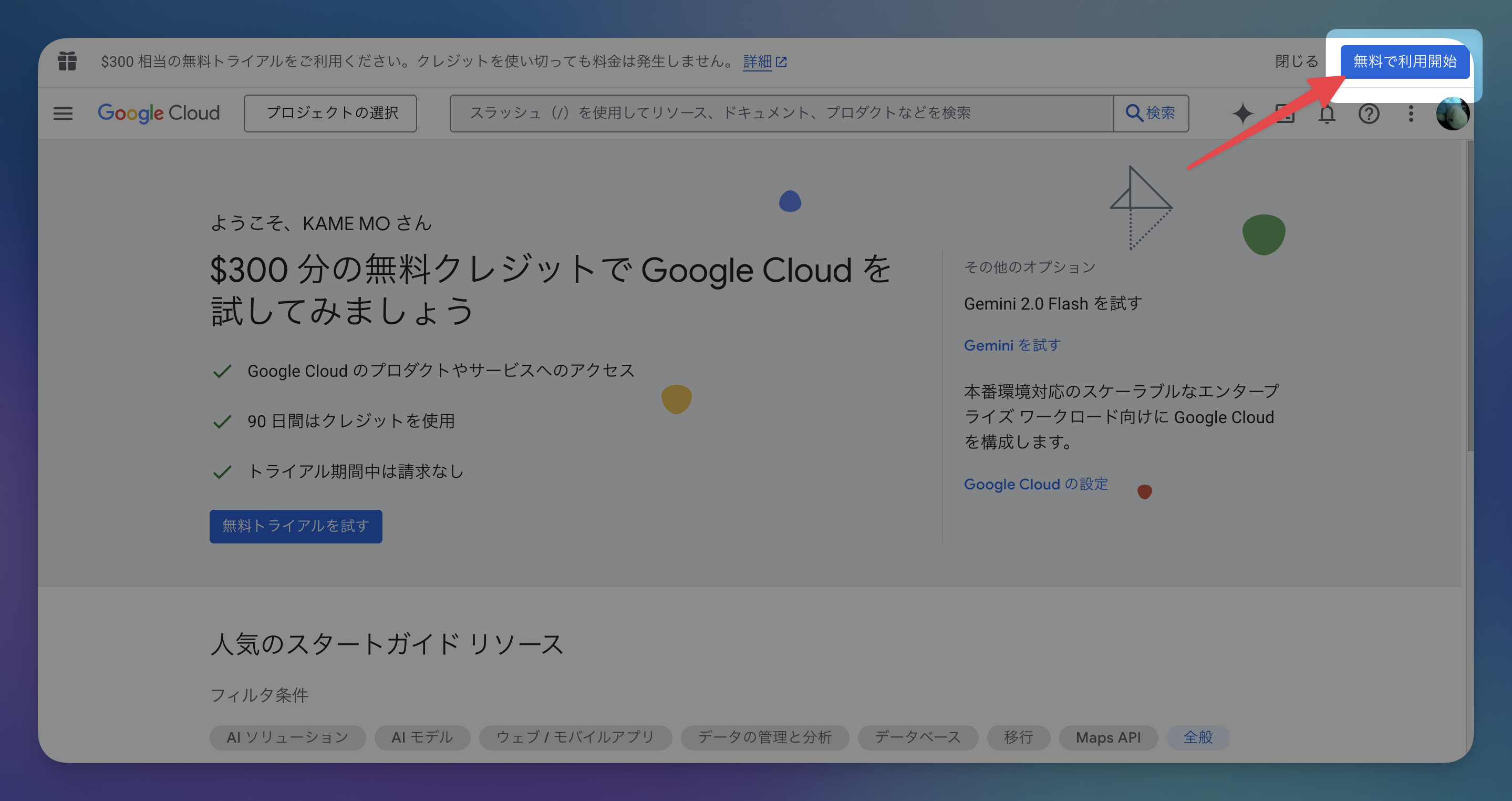This screenshot has height=801, width=1512.
Task: Select the データベース filter chip
Action: pos(917,737)
